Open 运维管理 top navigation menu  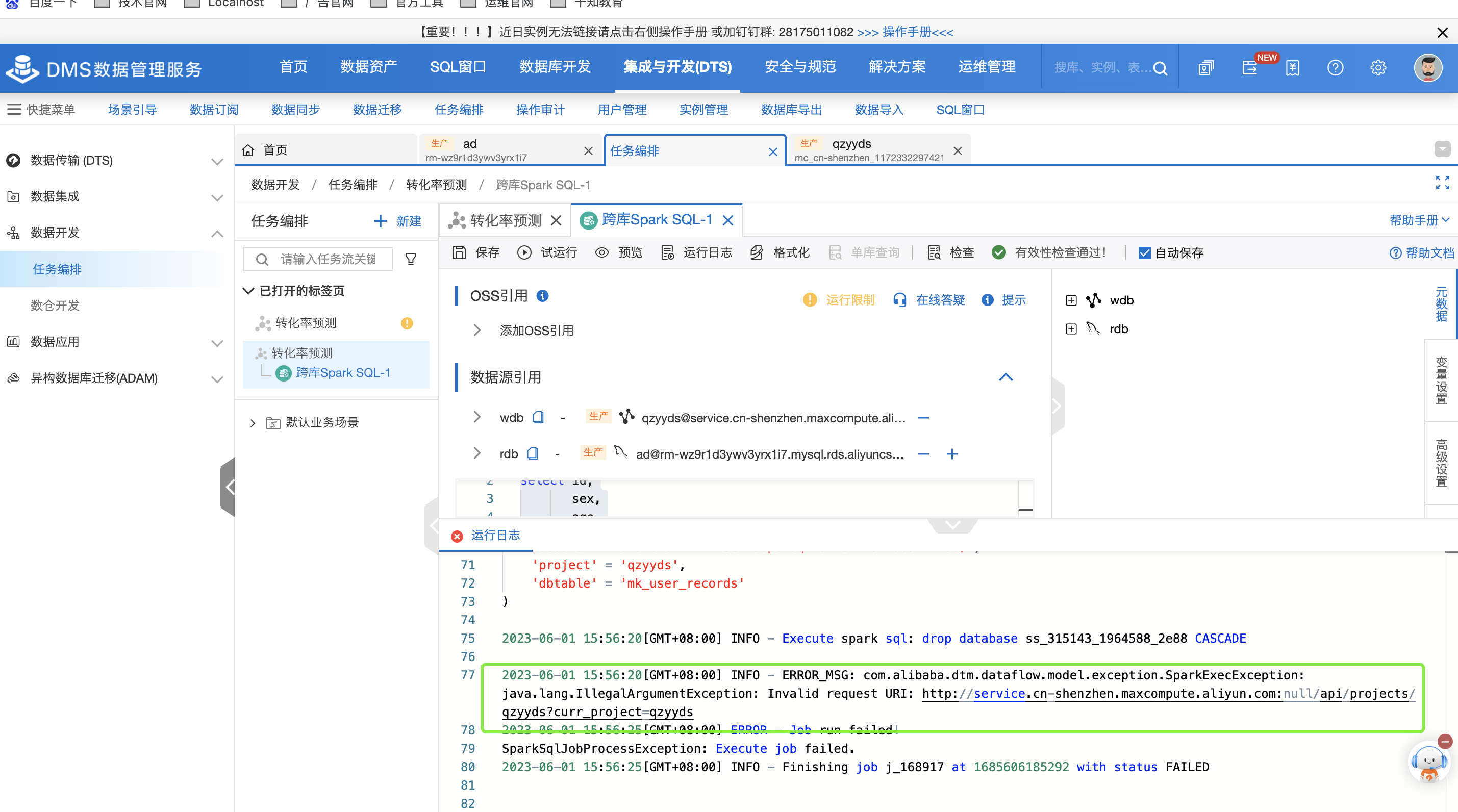click(987, 67)
